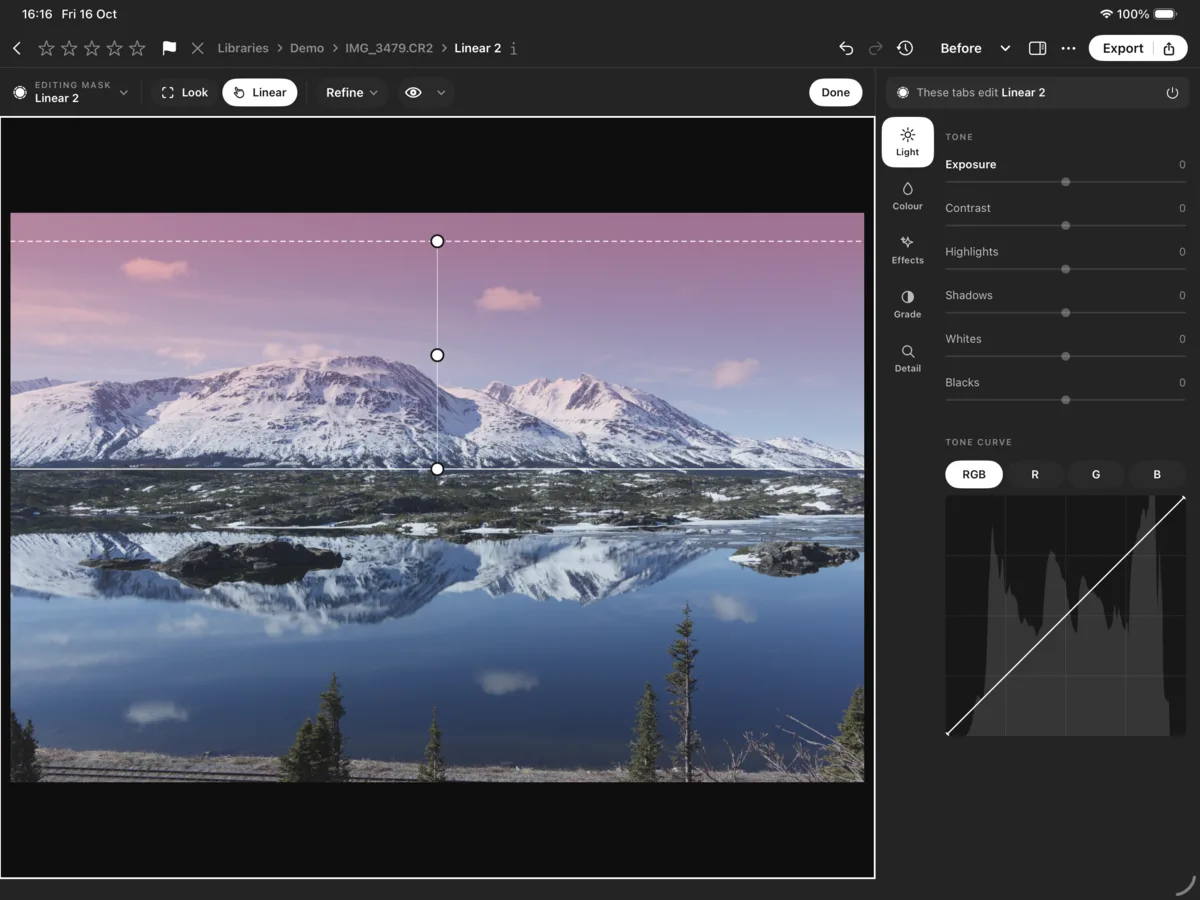Set rating to two stars
The image size is (1200, 900).
click(x=69, y=48)
